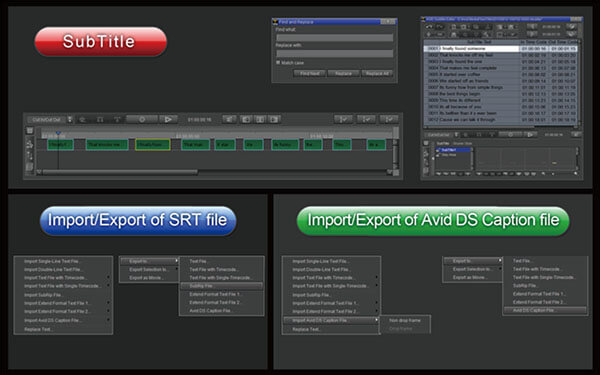
Task: Click the undo arrow icon in the timeline toolbar
Action: [82, 120]
